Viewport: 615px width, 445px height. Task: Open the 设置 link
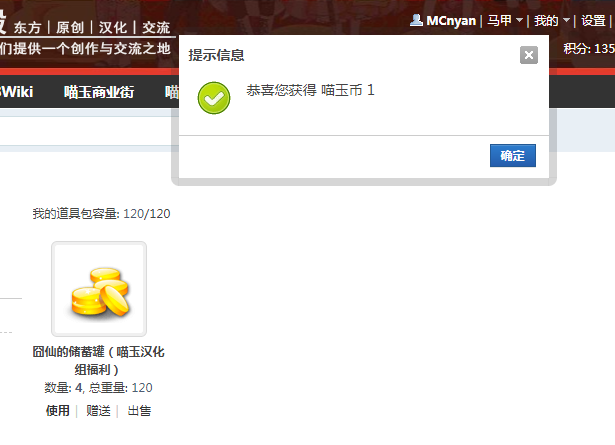pos(593,20)
